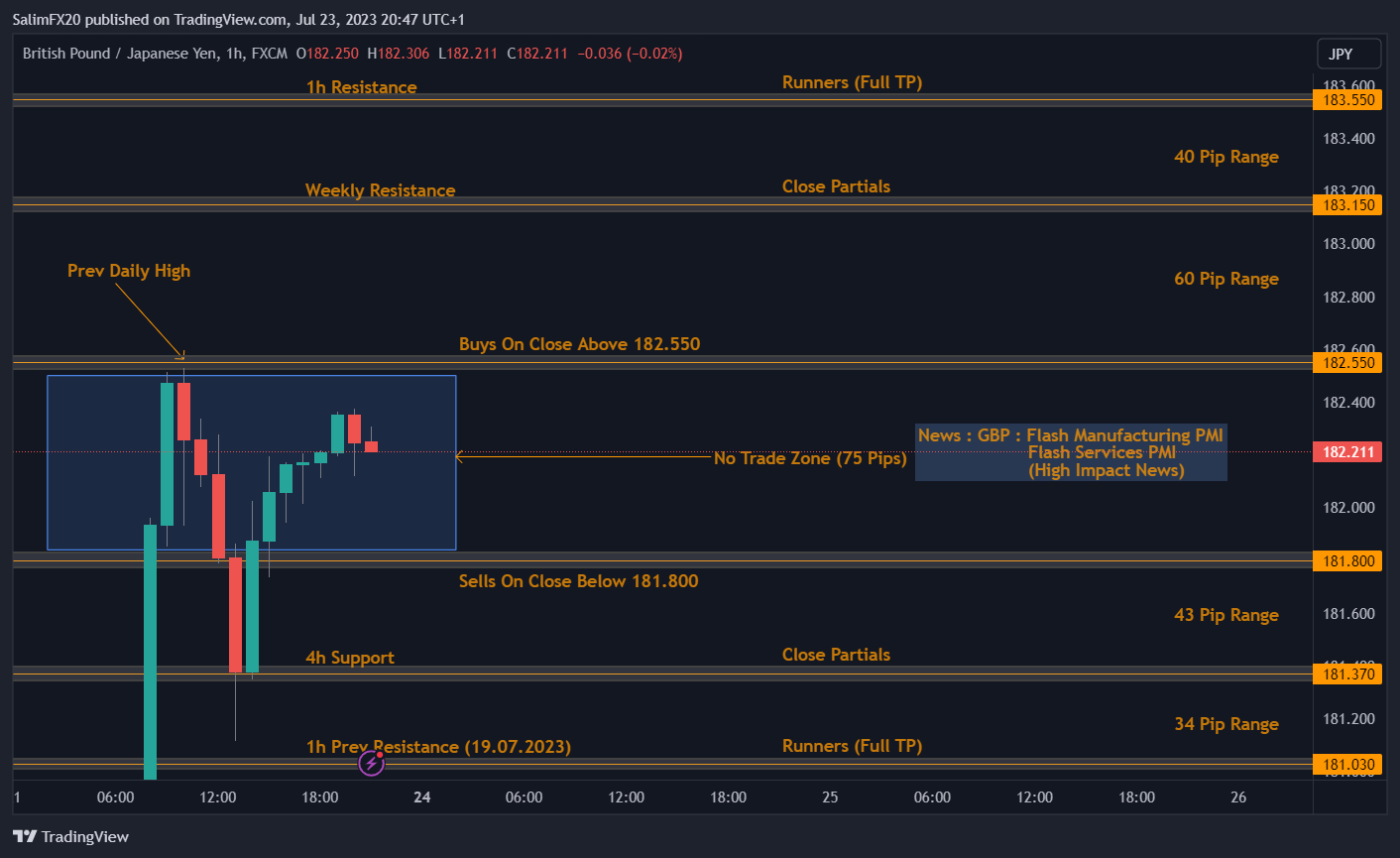Select the orange 183.550 price level label

1346,99
